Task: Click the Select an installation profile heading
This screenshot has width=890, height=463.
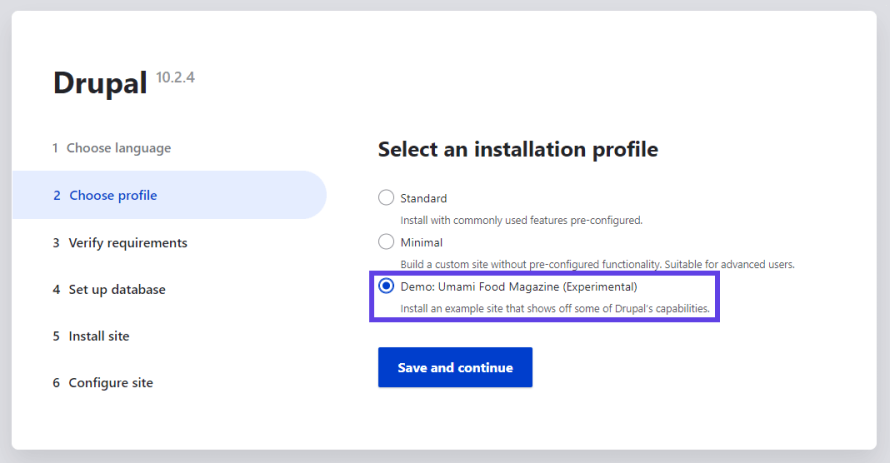Action: coord(518,149)
